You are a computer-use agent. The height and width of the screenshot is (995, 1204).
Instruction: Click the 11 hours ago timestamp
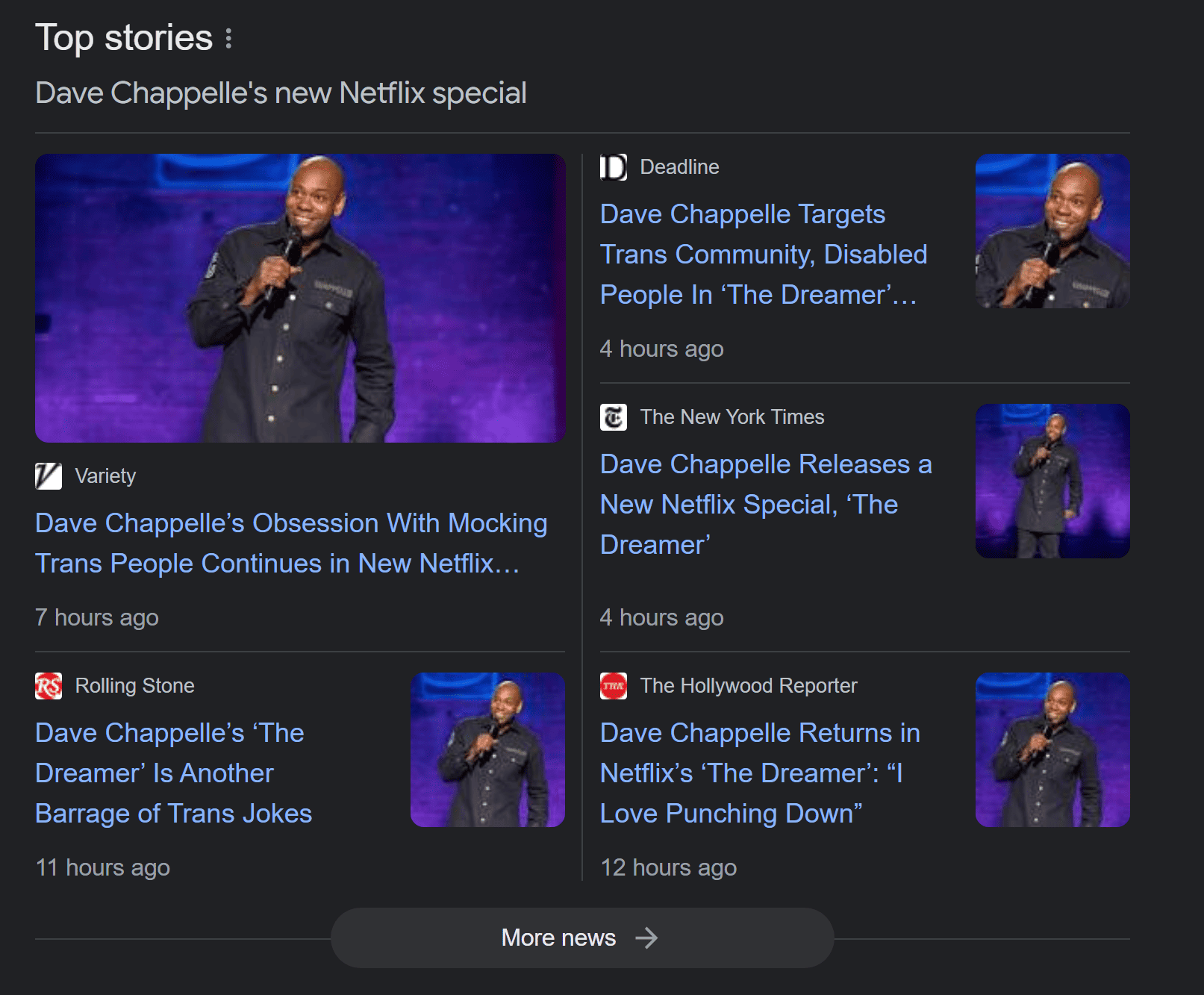coord(103,868)
